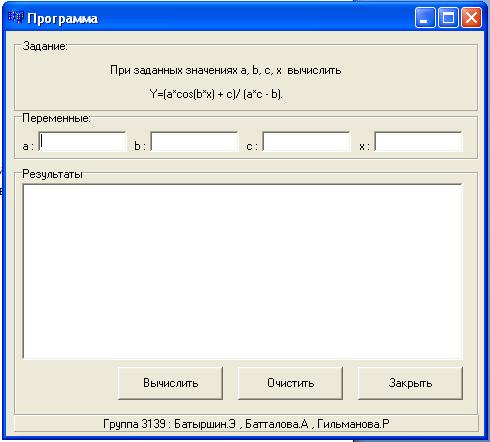Viewport: 490px width, 442px height.
Task: Focus the input field for variable b
Action: pos(195,141)
